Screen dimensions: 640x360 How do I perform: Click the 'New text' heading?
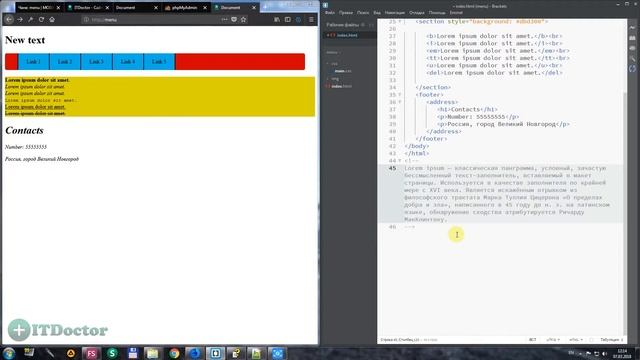(25, 40)
